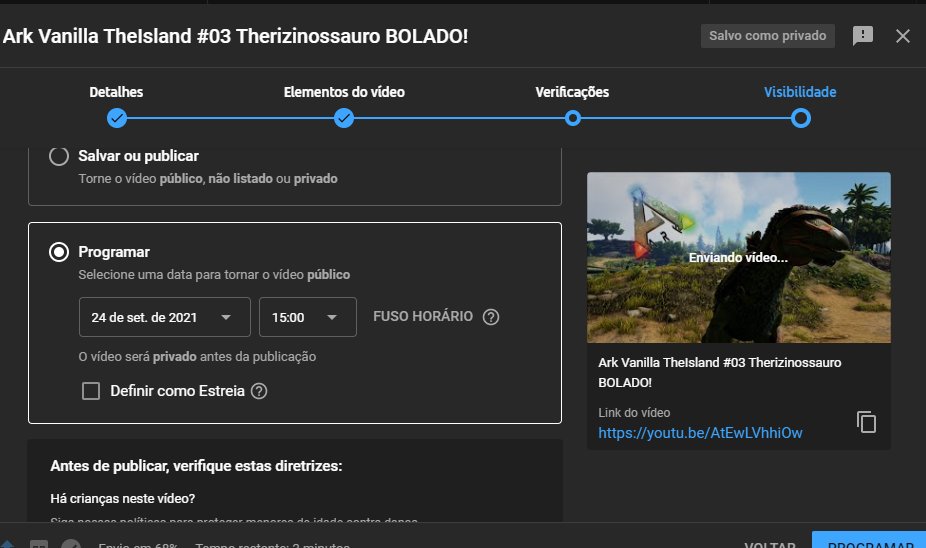
Task: Go to the Elementos do vídeo step
Action: pos(344,118)
